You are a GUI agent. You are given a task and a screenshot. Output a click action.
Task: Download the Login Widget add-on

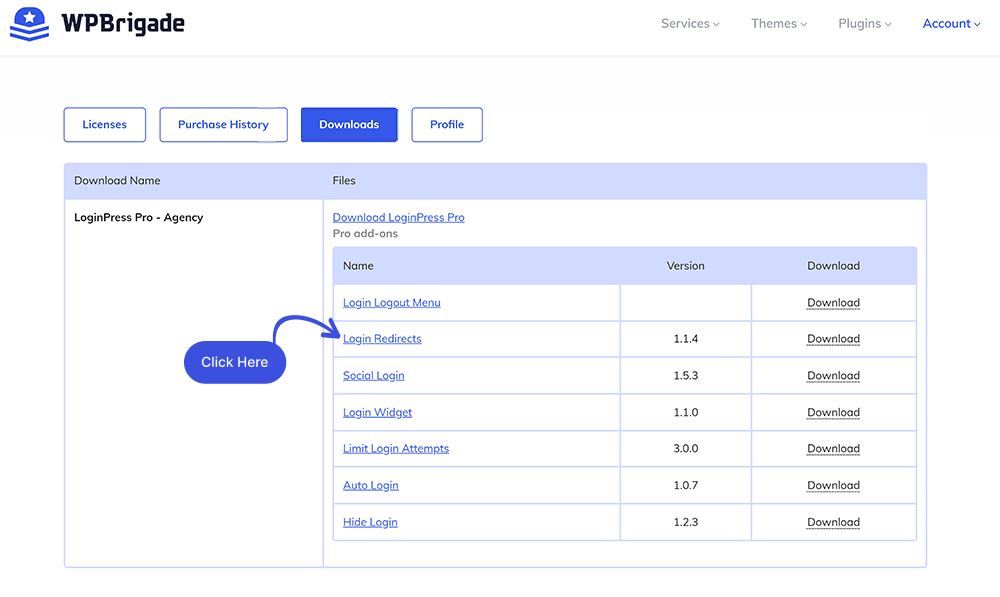click(834, 413)
